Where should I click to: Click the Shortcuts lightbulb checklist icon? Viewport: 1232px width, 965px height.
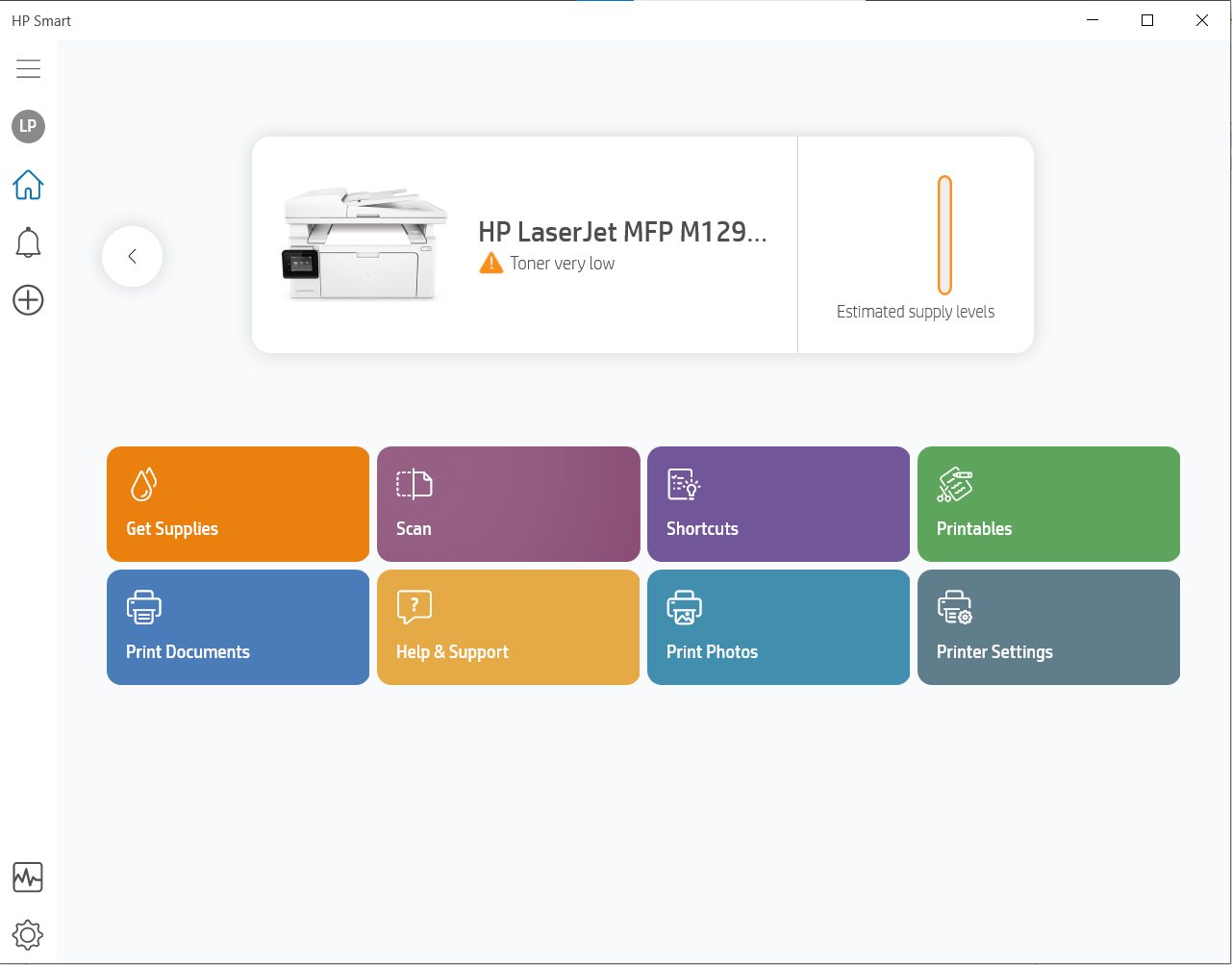click(684, 484)
